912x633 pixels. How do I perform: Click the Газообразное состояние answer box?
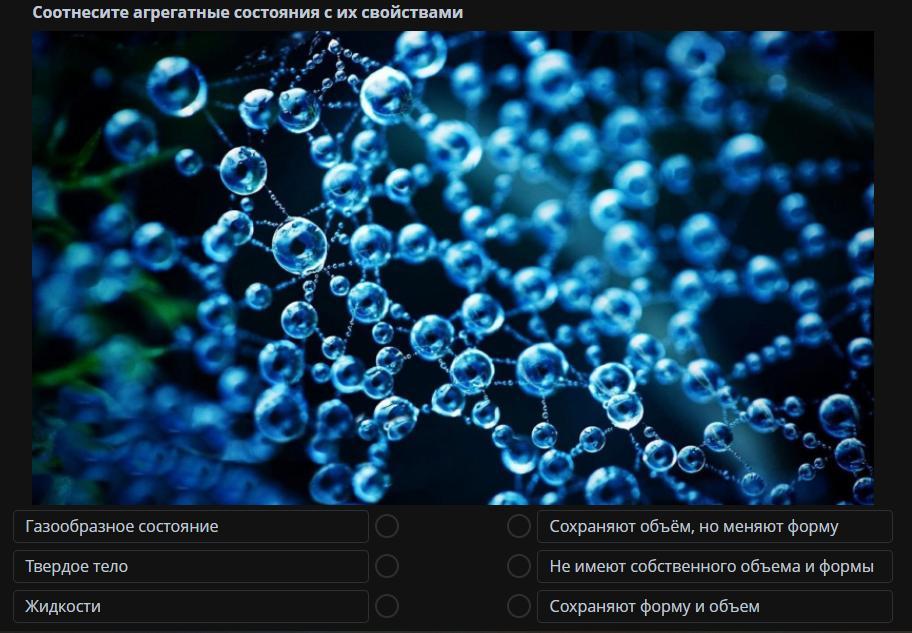click(x=191, y=527)
